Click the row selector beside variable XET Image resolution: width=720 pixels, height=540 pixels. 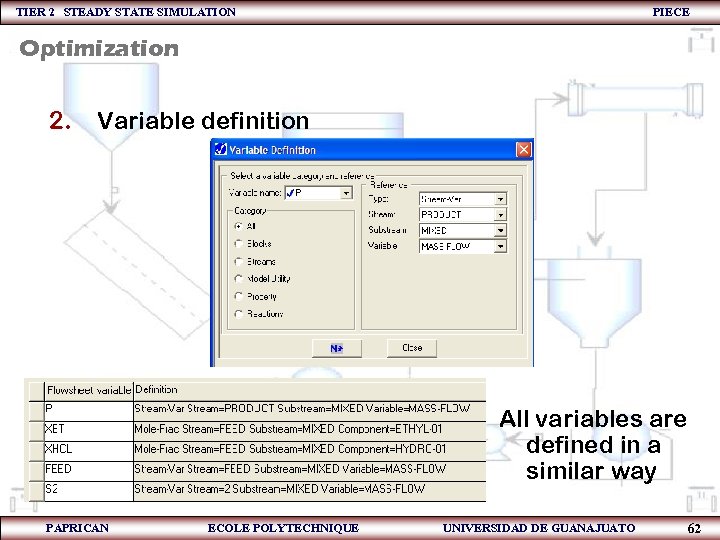point(36,431)
